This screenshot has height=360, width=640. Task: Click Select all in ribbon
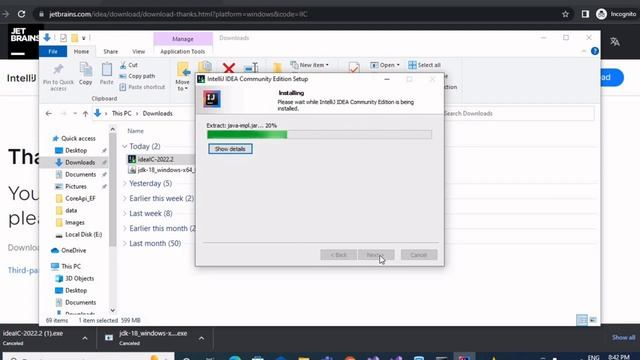tap(424, 65)
